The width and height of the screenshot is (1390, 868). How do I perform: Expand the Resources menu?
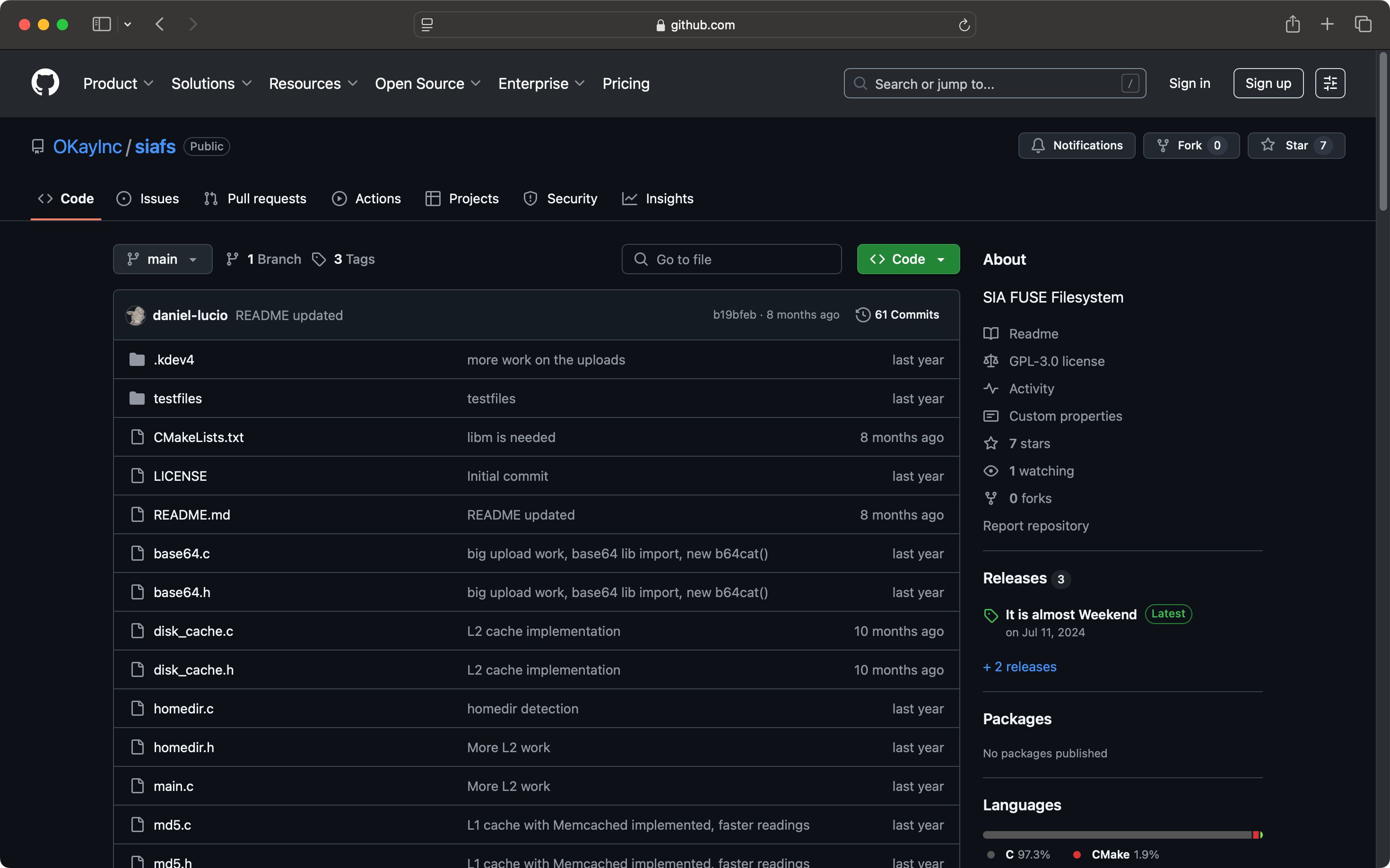pos(313,84)
